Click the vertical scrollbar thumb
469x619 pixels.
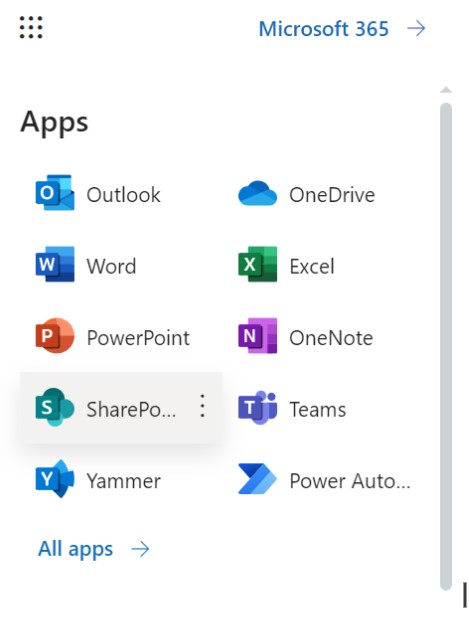(x=446, y=347)
